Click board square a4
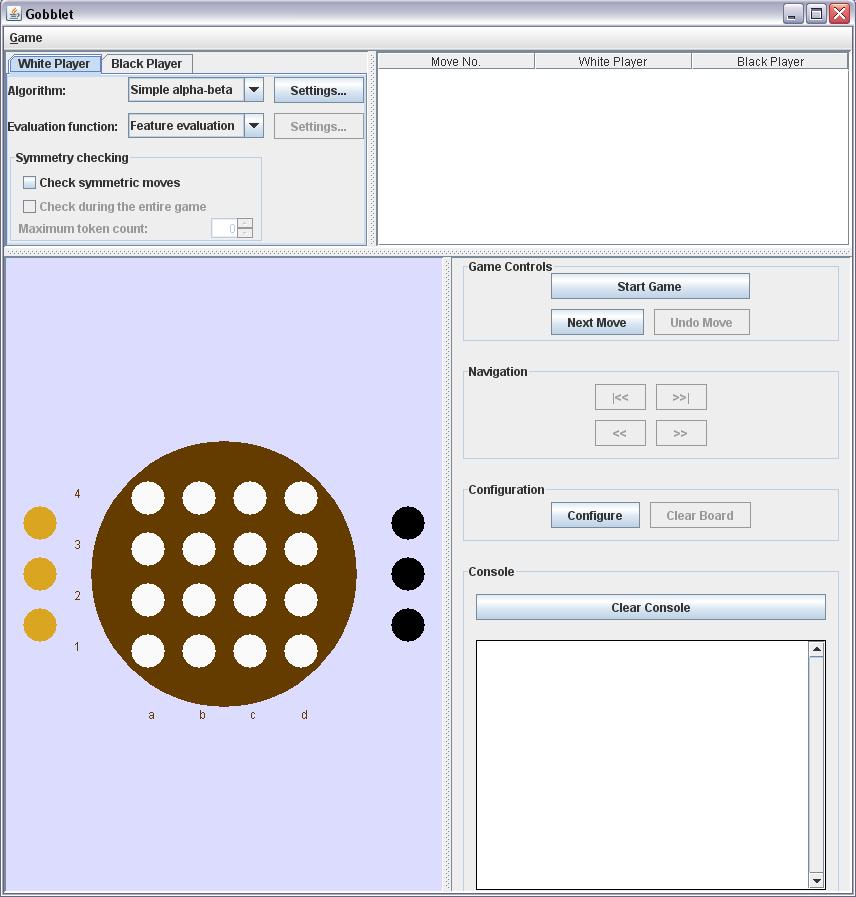This screenshot has width=856, height=897. coord(148,498)
